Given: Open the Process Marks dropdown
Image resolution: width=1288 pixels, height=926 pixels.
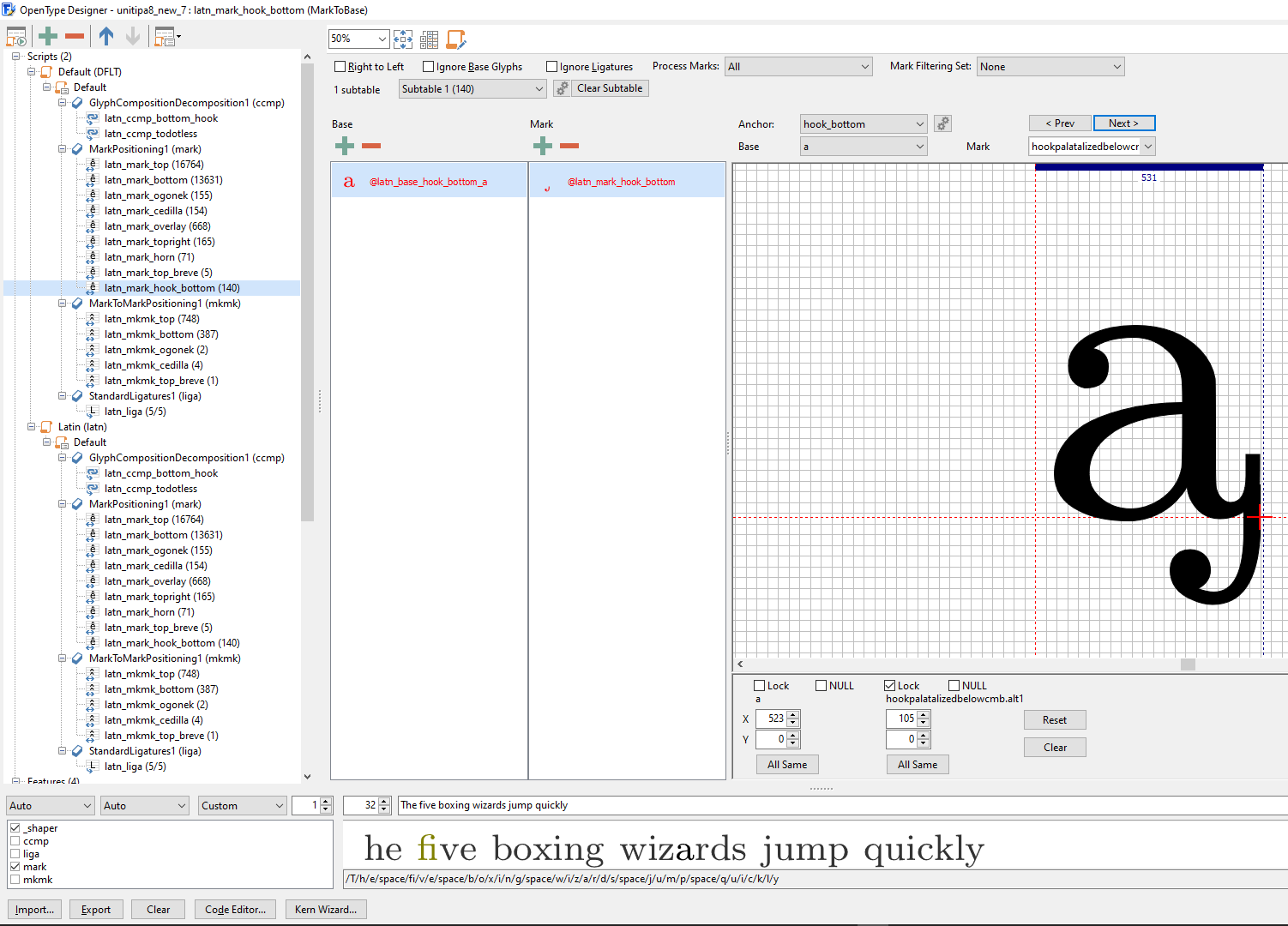Looking at the screenshot, I should [798, 67].
